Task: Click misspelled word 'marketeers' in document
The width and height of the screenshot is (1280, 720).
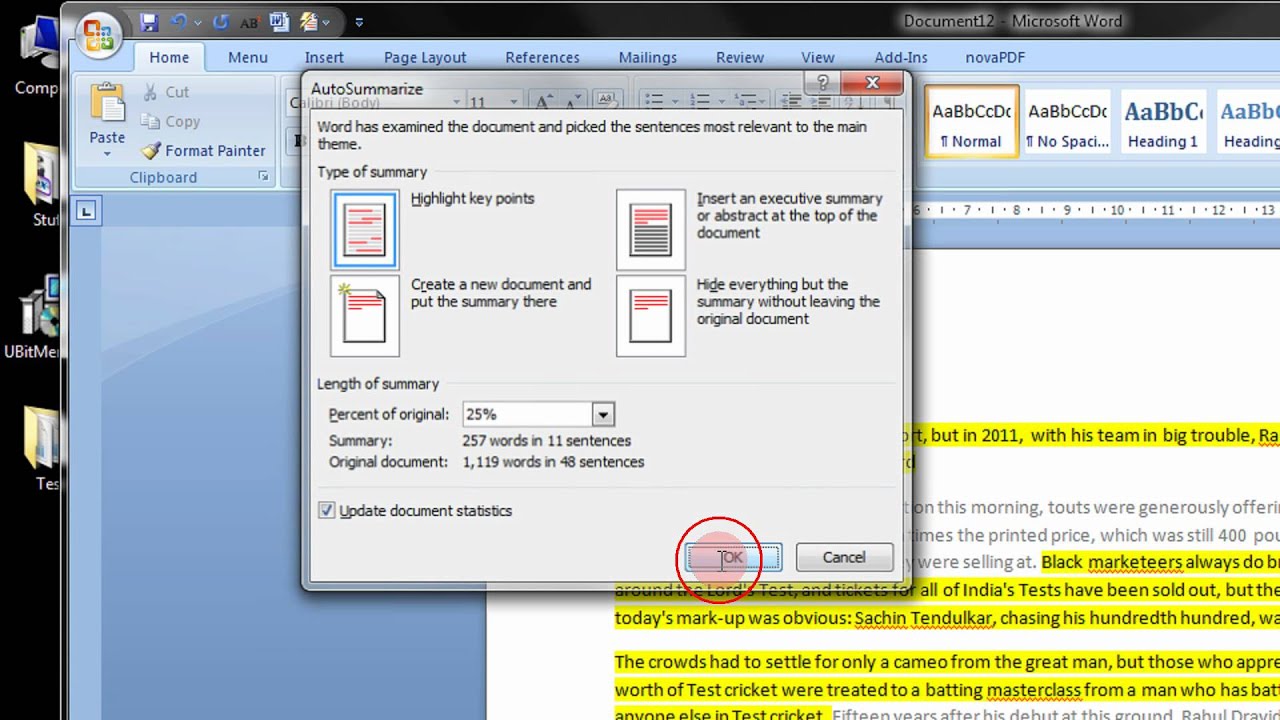Action: coord(1135,562)
